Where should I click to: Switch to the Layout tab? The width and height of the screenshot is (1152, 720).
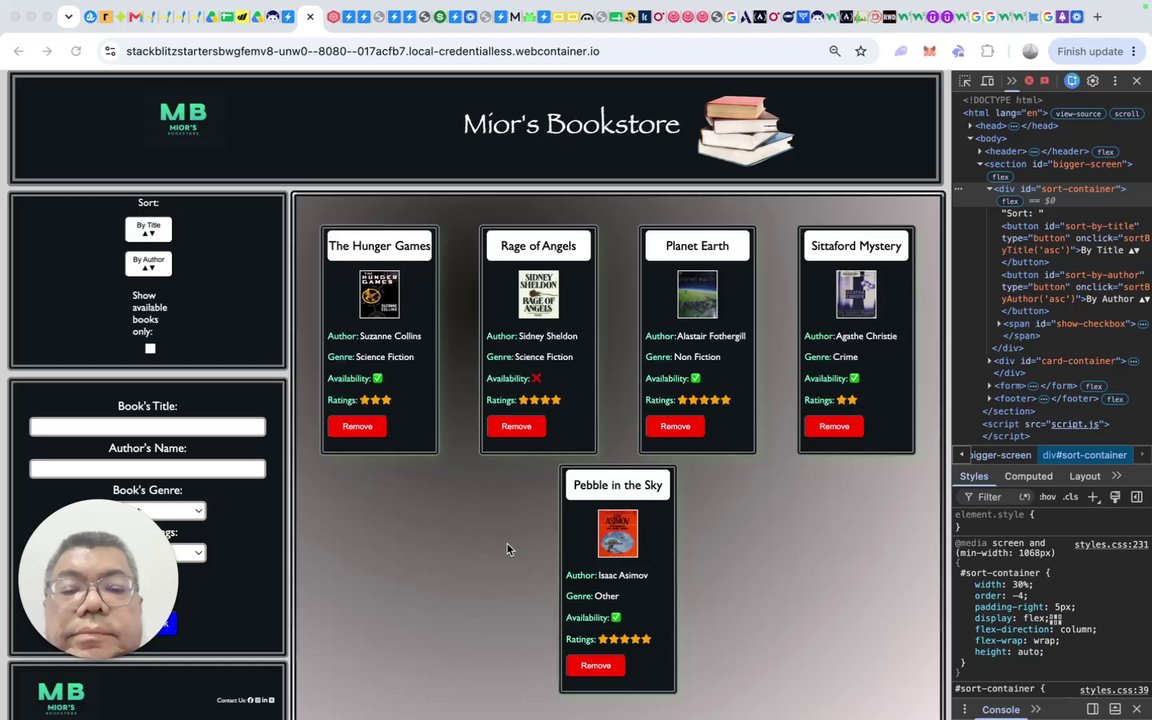pyautogui.click(x=1084, y=476)
